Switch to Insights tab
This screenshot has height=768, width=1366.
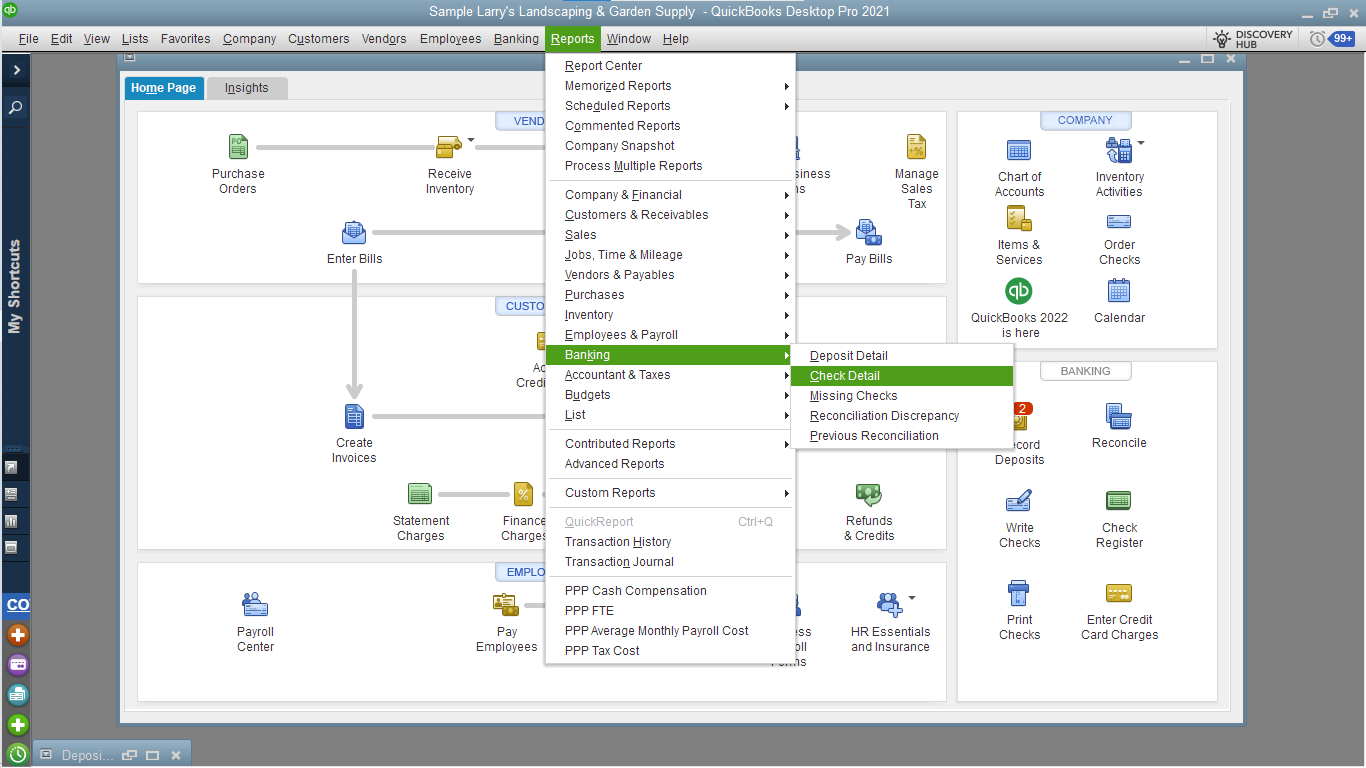click(x=246, y=88)
